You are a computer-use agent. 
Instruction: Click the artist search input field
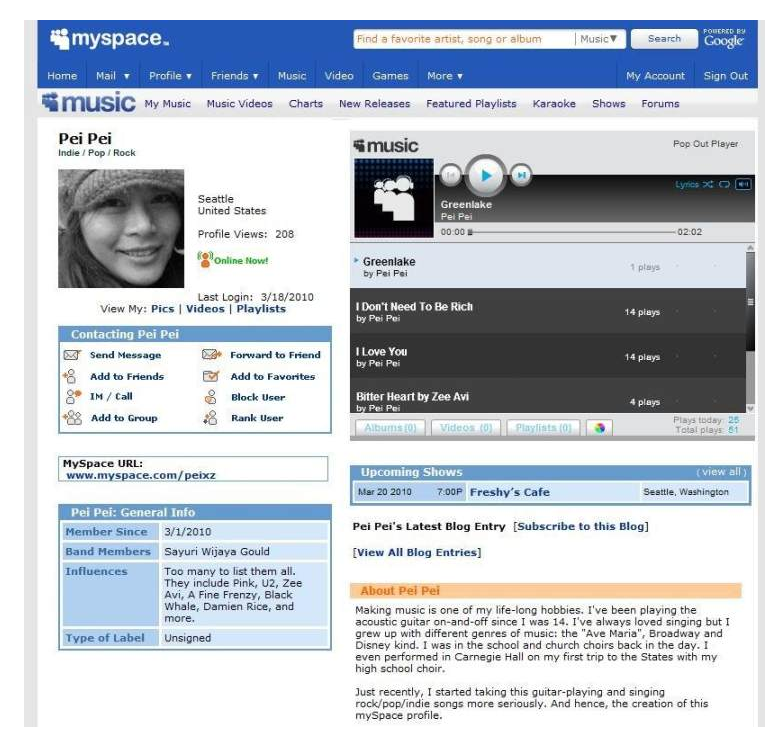pos(464,39)
